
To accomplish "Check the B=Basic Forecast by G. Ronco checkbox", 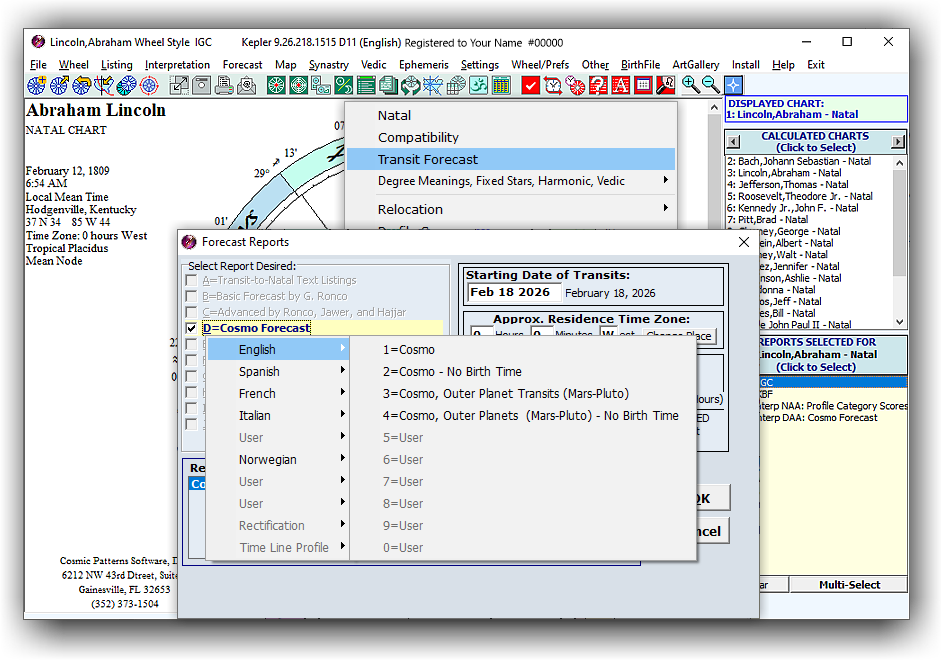I will click(191, 296).
